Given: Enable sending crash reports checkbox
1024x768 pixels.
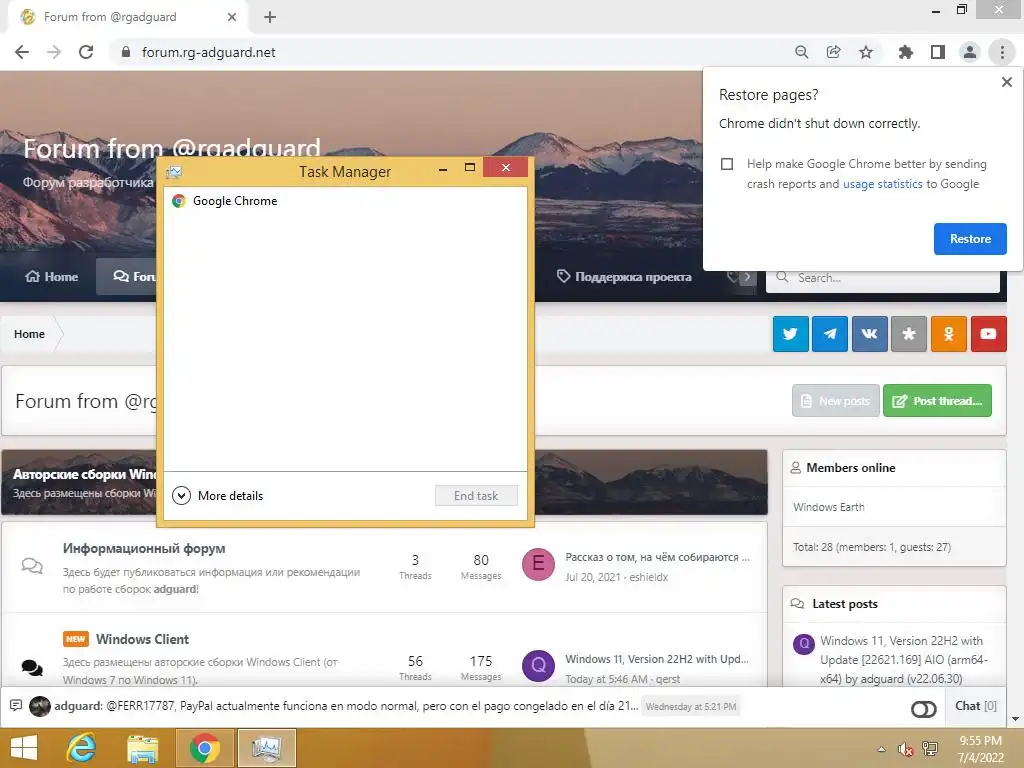Looking at the screenshot, I should click(727, 163).
